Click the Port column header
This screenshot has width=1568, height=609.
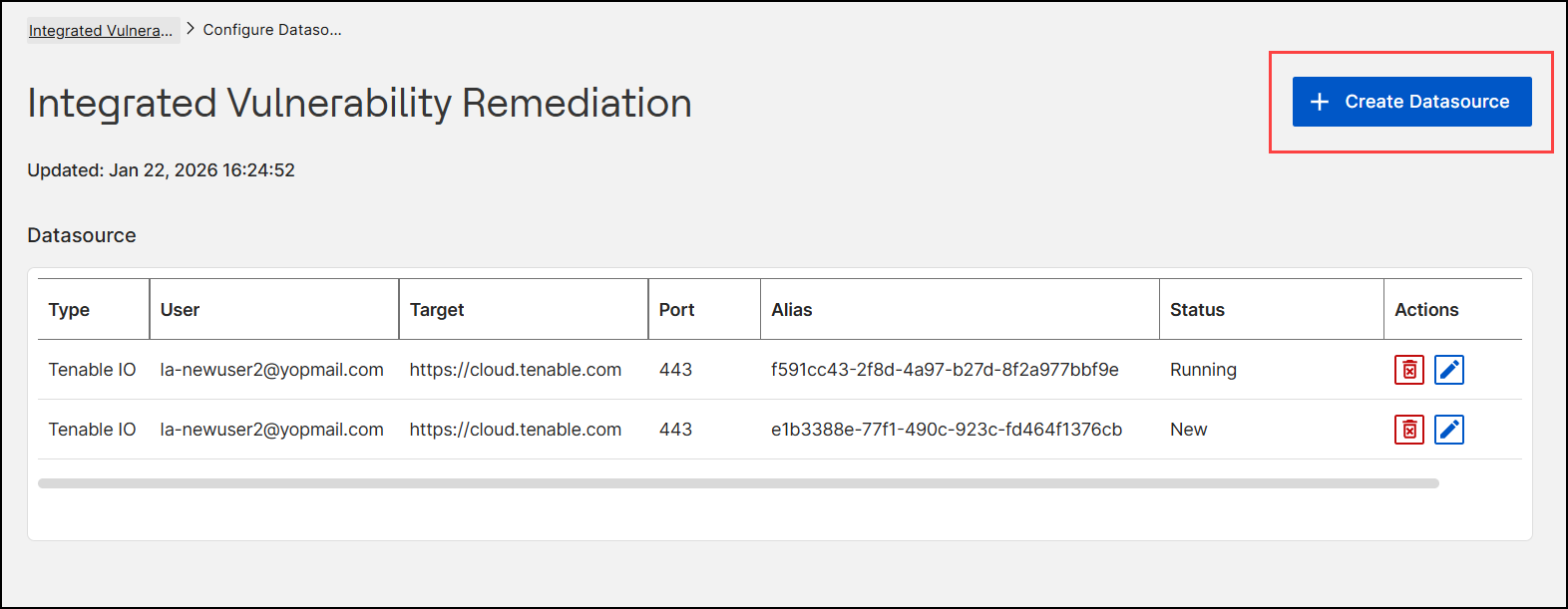676,310
